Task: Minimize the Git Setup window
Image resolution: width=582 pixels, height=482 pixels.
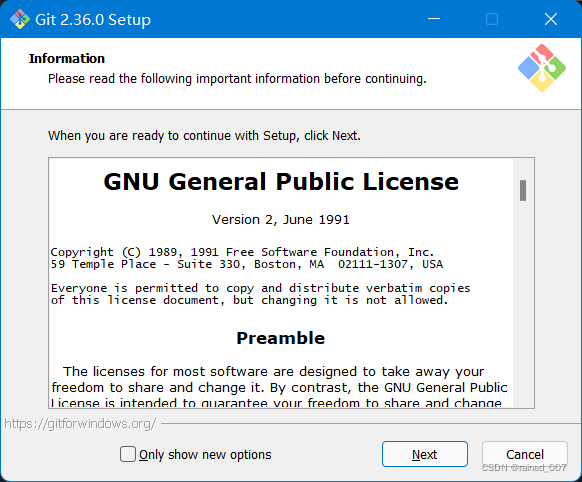Action: pos(434,19)
